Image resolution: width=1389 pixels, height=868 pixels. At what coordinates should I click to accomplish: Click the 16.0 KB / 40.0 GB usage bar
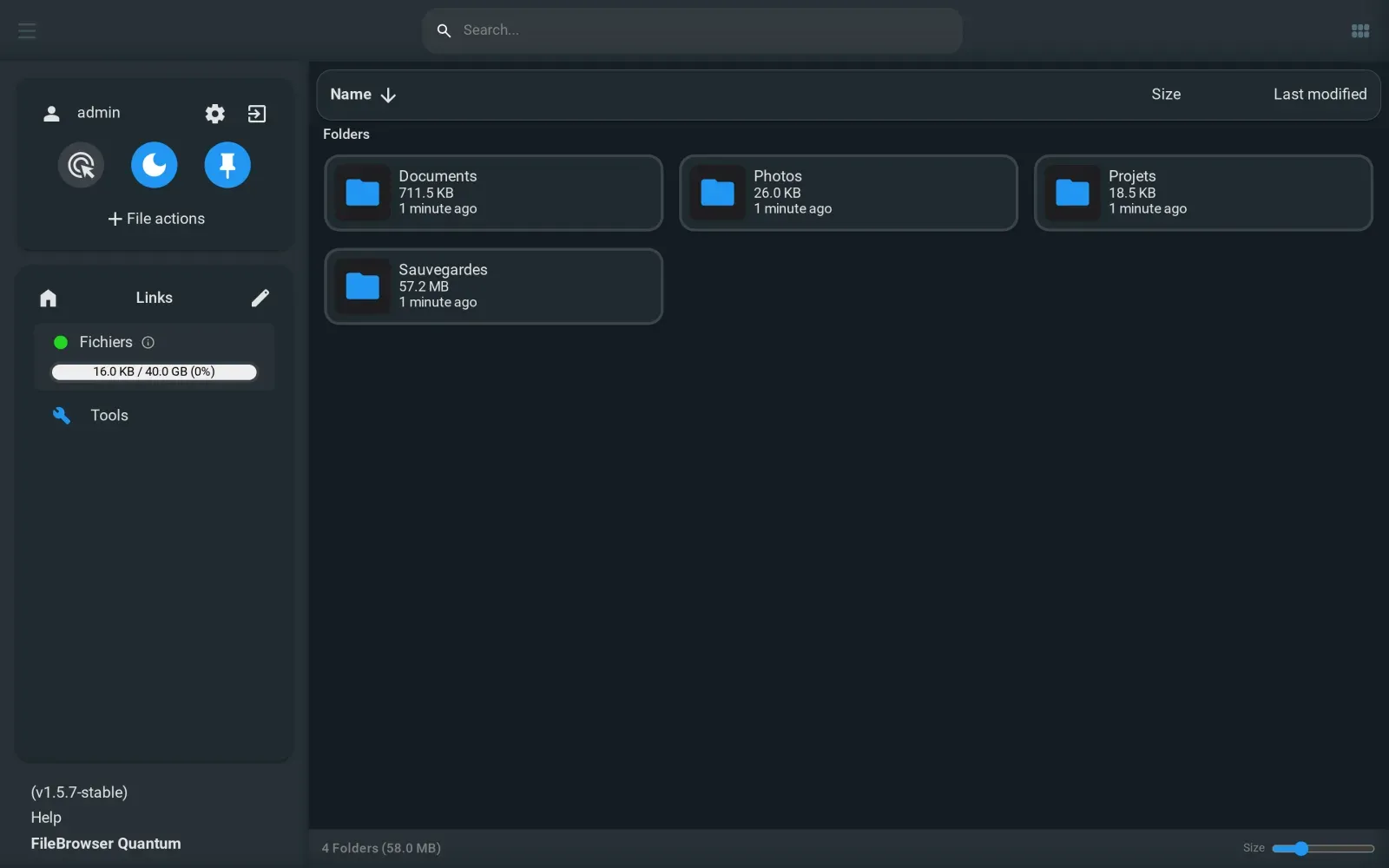point(155,372)
